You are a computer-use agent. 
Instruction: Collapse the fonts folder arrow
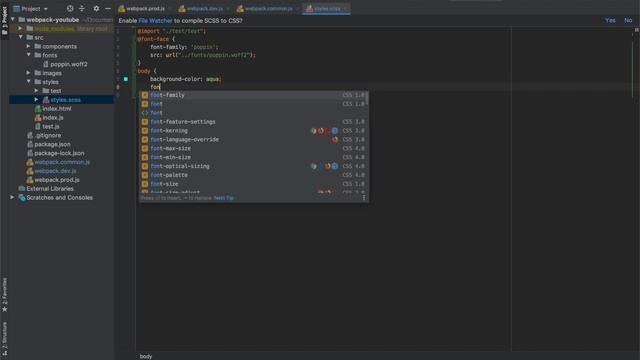[28, 55]
